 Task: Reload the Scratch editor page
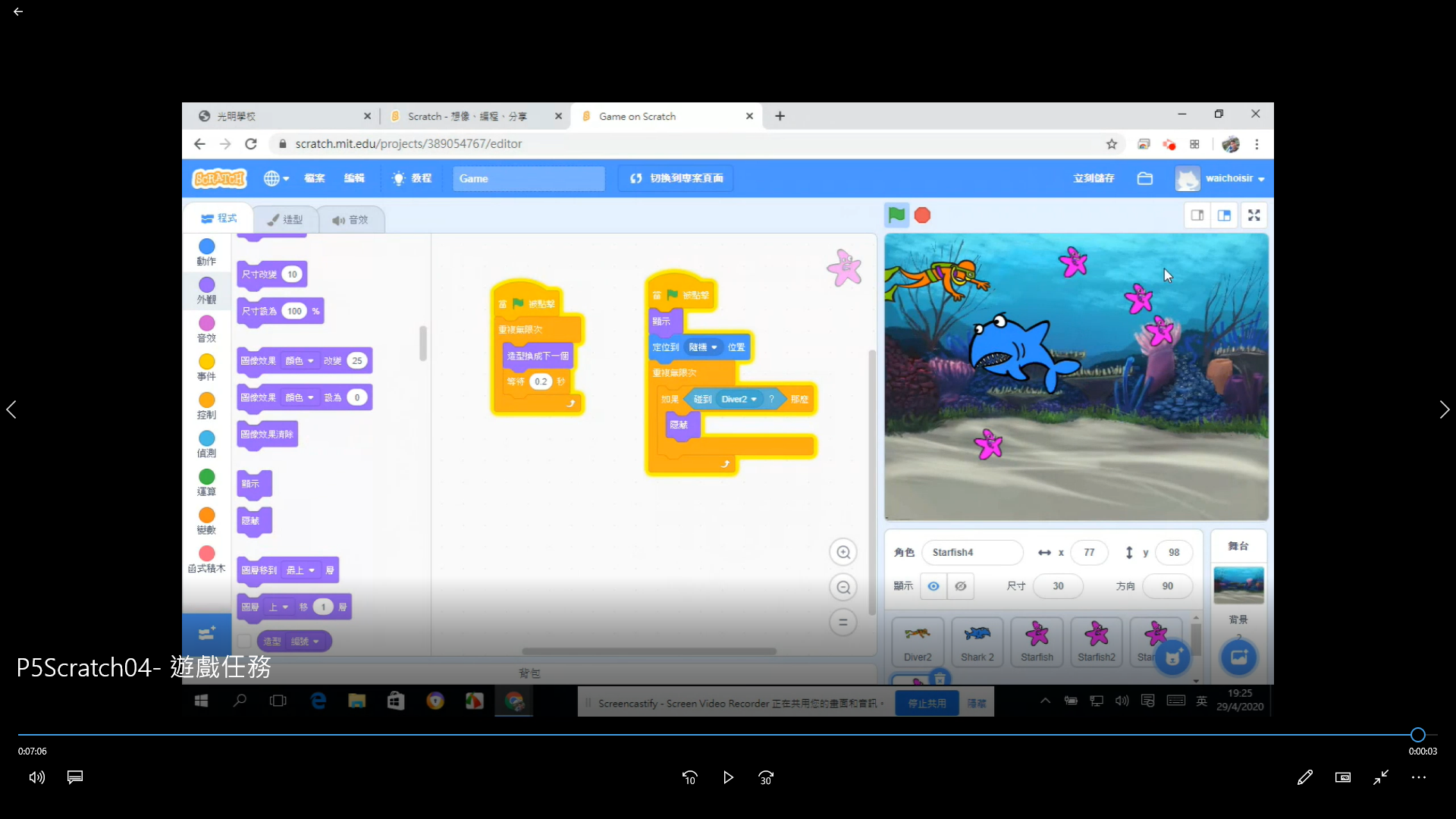[251, 144]
